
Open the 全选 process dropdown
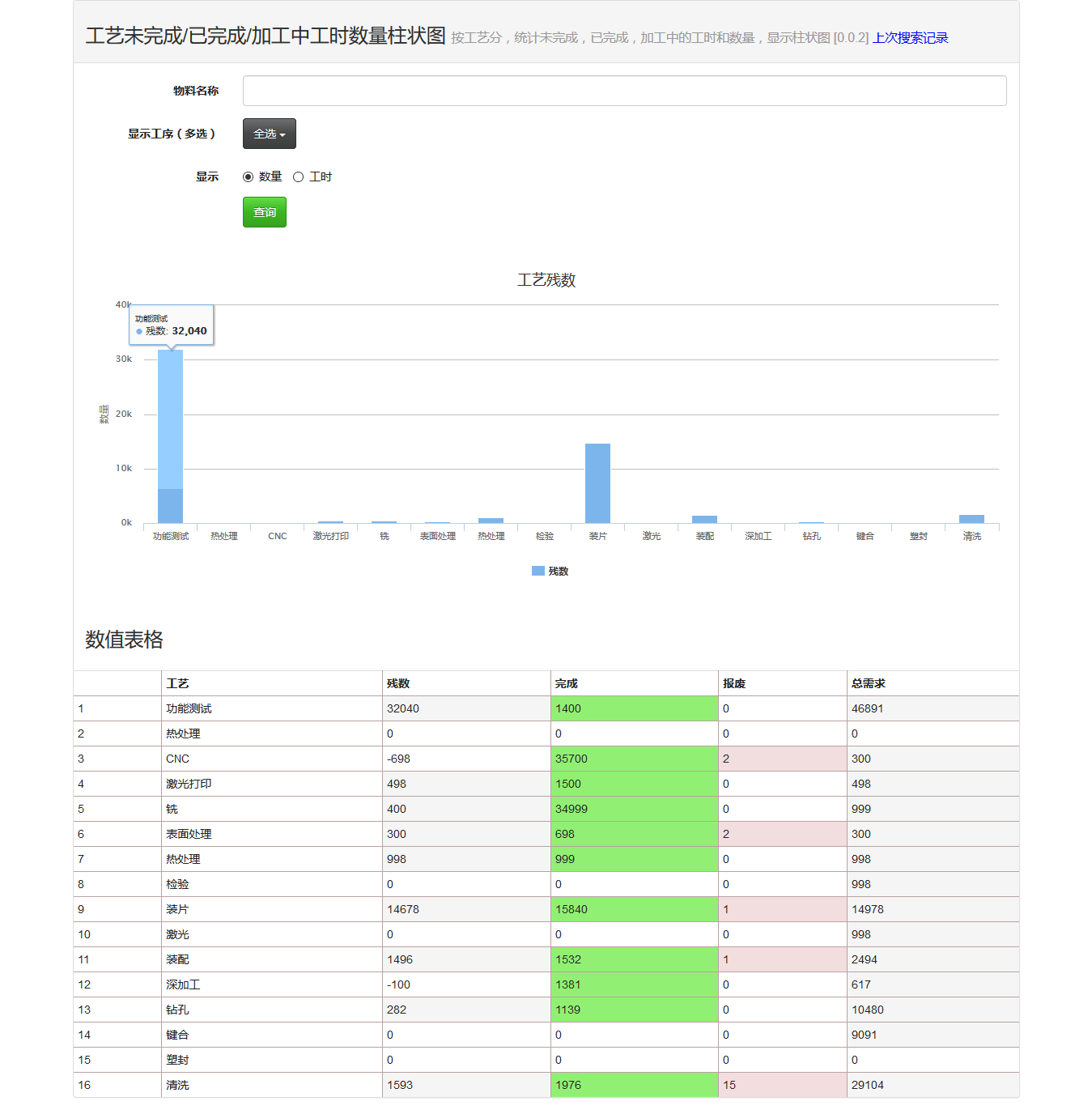(269, 134)
